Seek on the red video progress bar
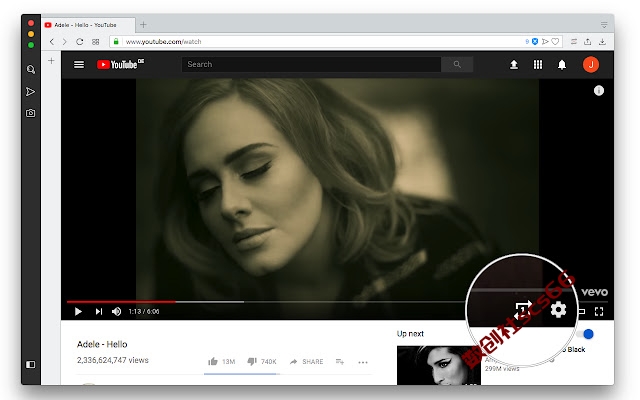 click(121, 302)
